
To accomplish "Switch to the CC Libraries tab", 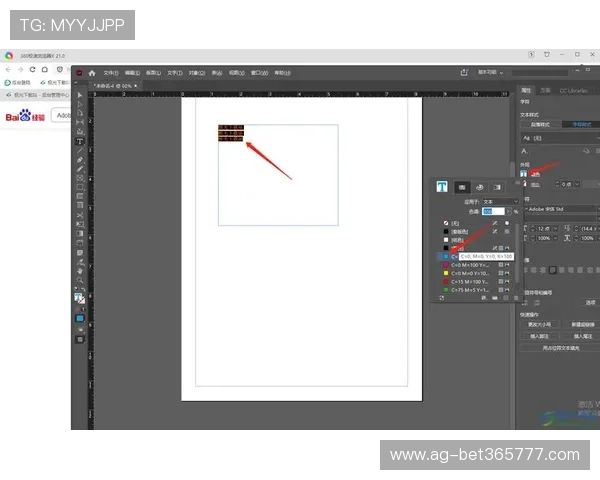I will pos(573,90).
